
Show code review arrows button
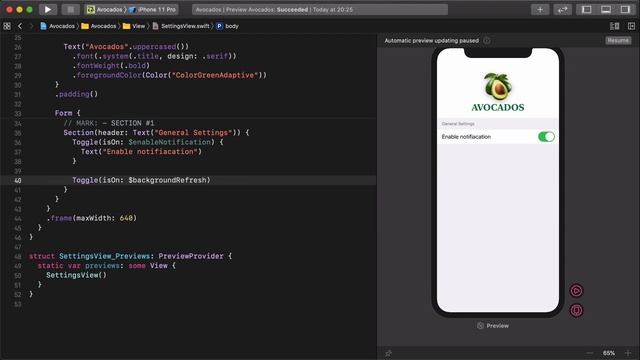click(562, 9)
